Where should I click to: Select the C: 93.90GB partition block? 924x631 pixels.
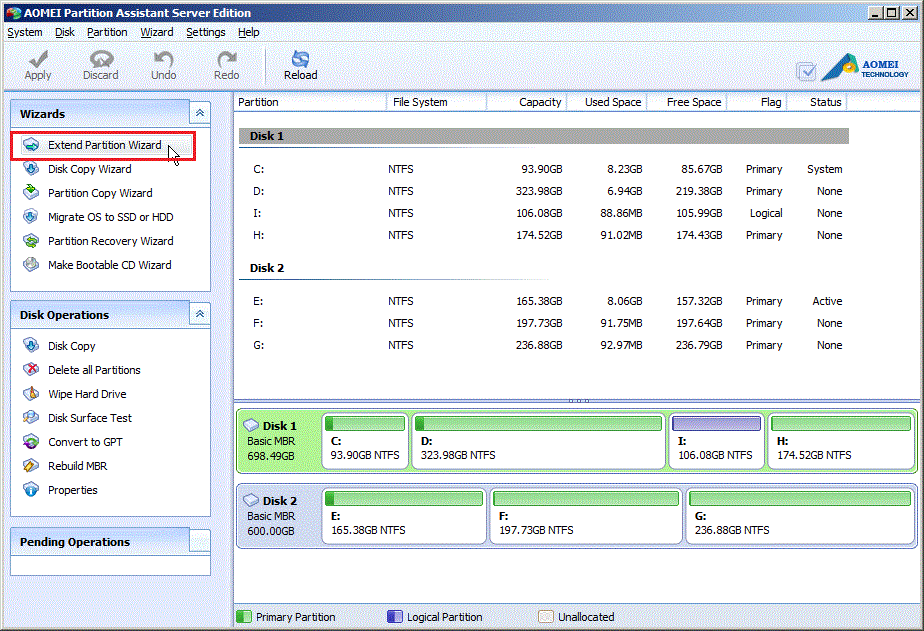click(365, 441)
